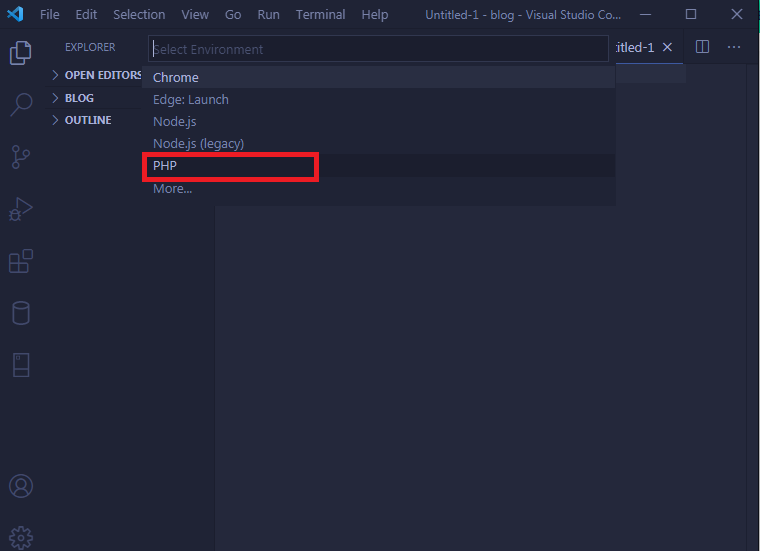Choose Chrome from environment list
The width and height of the screenshot is (767, 558).
tap(378, 78)
